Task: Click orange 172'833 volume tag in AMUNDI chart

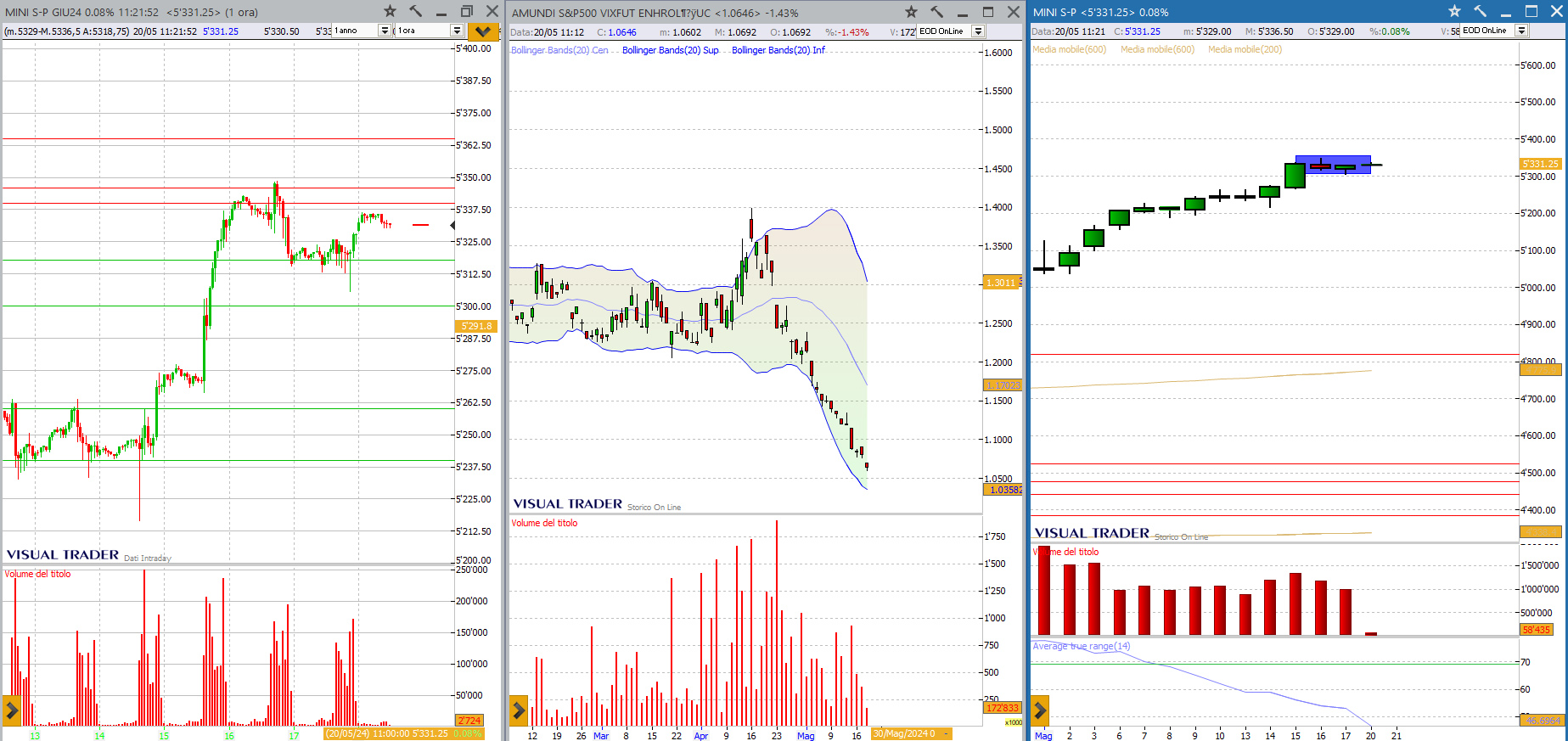Action: [x=1002, y=708]
